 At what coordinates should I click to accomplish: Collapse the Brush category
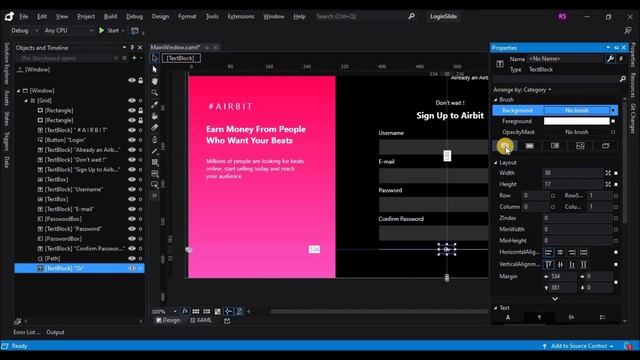[x=496, y=100]
